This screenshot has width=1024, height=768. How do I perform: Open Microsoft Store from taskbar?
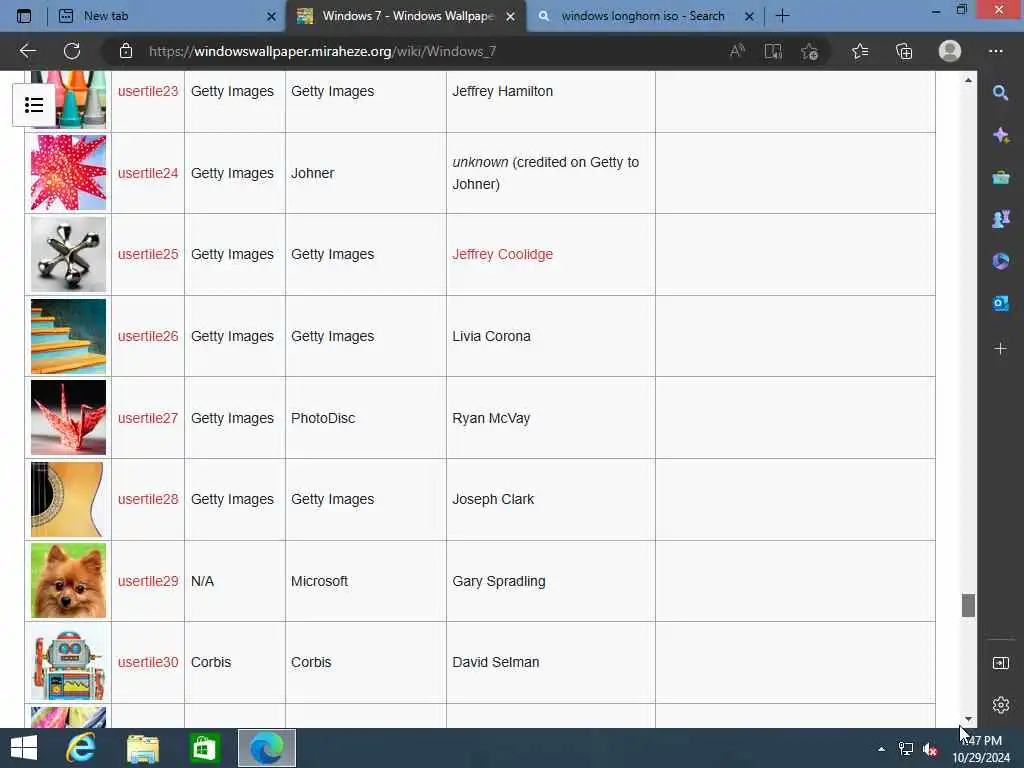(204, 748)
